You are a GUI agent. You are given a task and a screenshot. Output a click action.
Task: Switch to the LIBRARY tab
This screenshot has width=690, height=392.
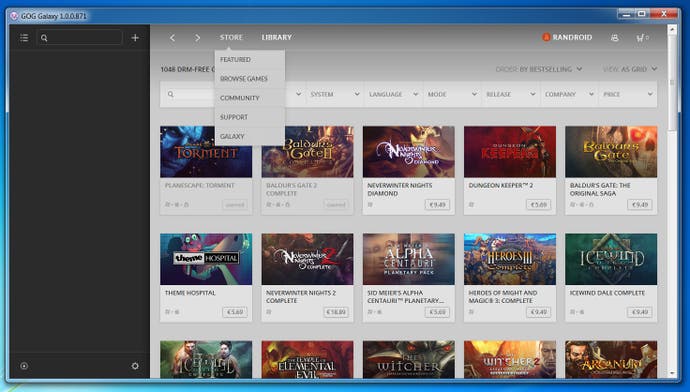(x=276, y=37)
